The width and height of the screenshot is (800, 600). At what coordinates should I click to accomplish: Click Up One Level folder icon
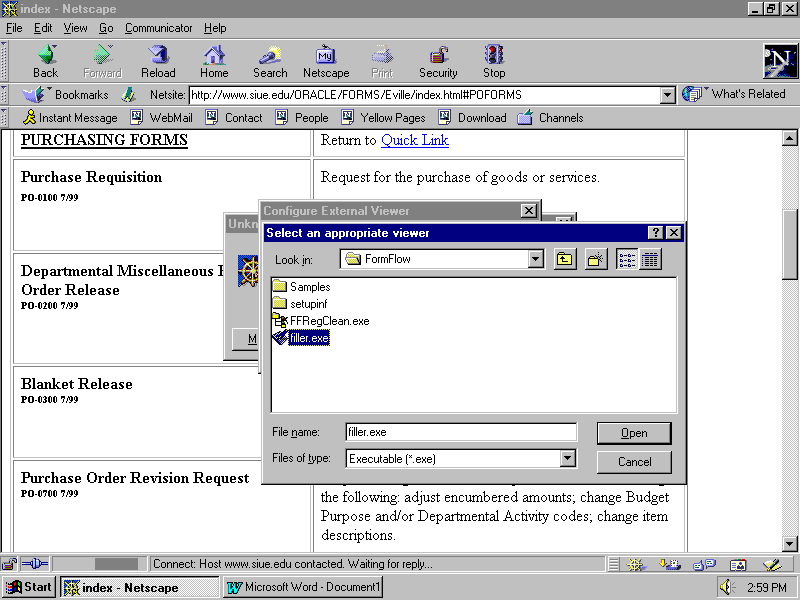coord(565,259)
